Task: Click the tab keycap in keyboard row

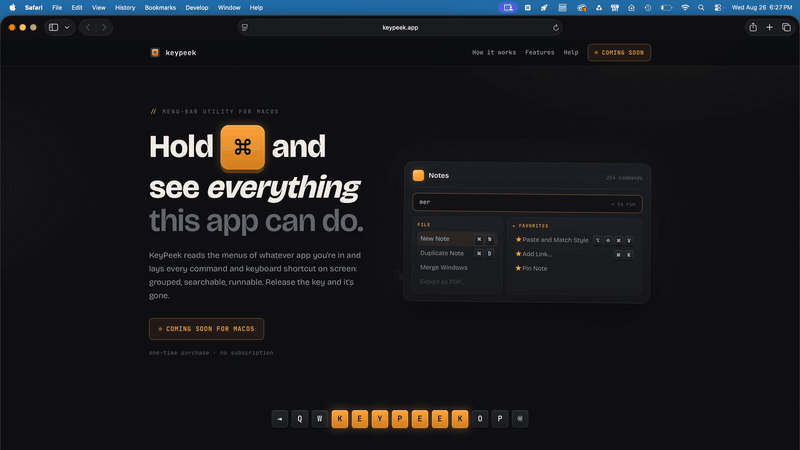Action: coord(280,419)
